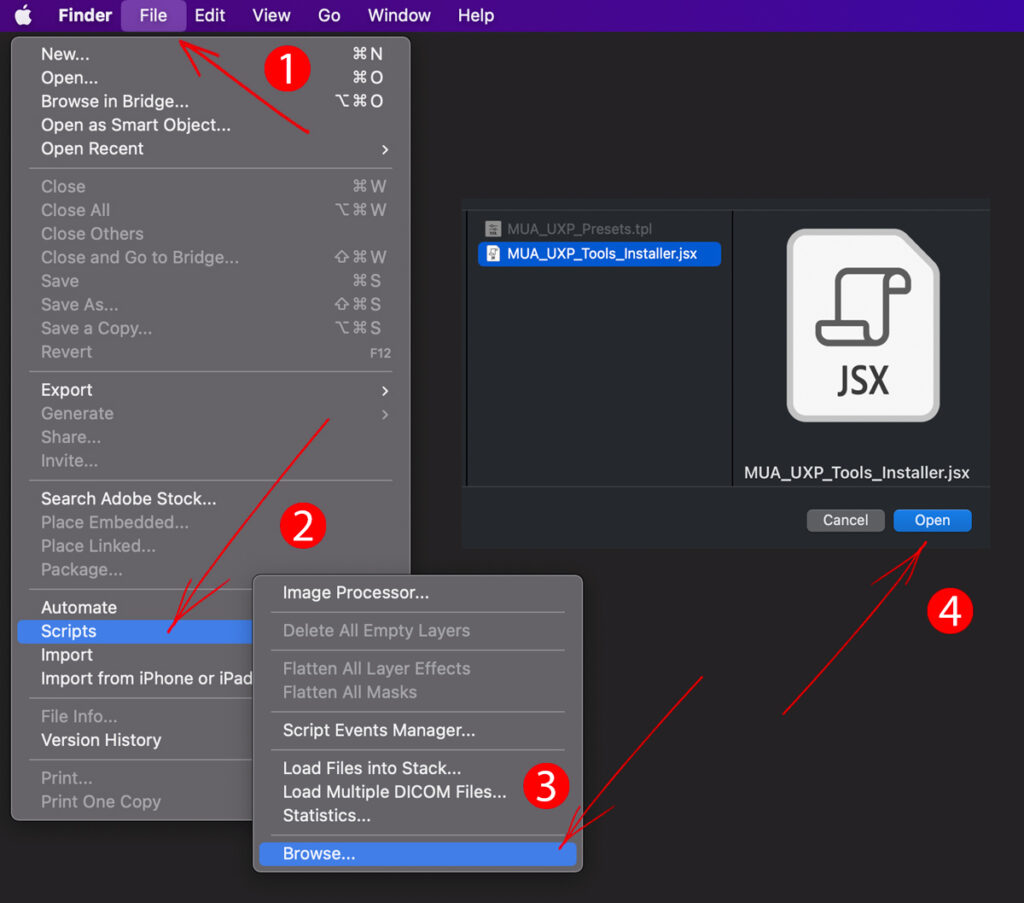Select Browse in Bridge... menu item
Screen dimensions: 1024x903
pos(211,101)
